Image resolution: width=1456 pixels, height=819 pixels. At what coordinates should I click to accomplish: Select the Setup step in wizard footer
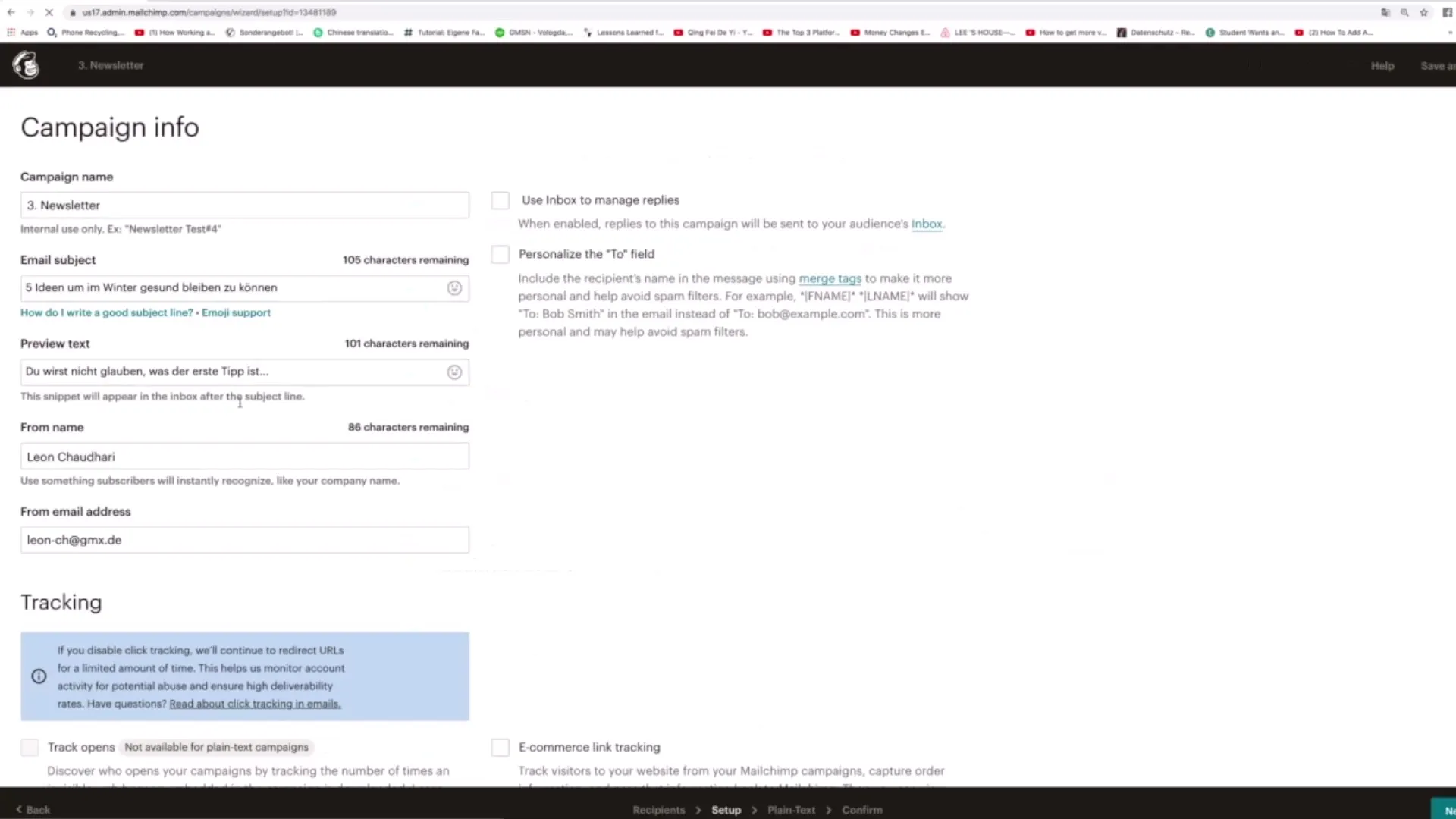click(x=726, y=810)
